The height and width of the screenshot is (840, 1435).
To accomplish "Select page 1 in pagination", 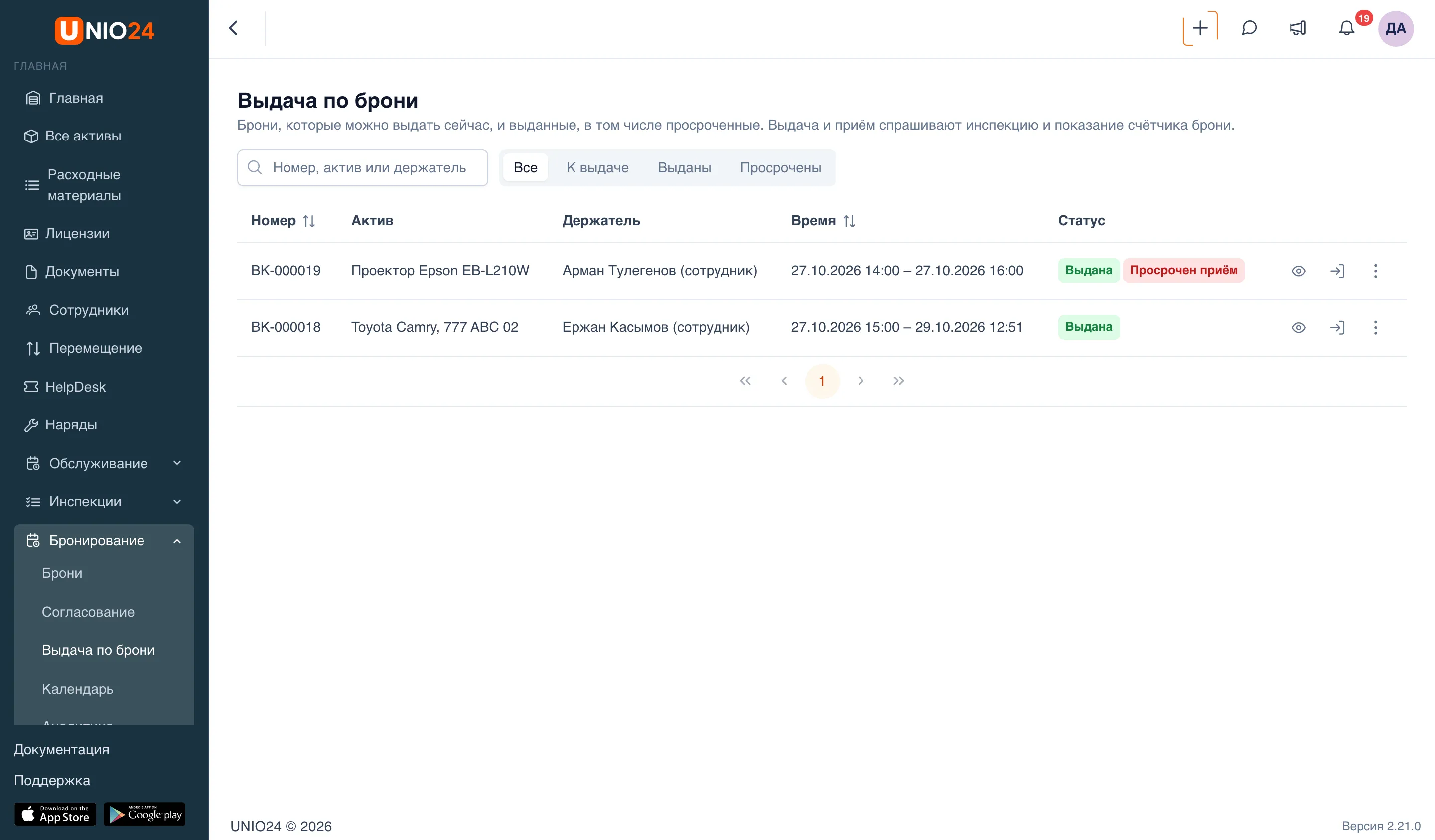I will [x=822, y=381].
